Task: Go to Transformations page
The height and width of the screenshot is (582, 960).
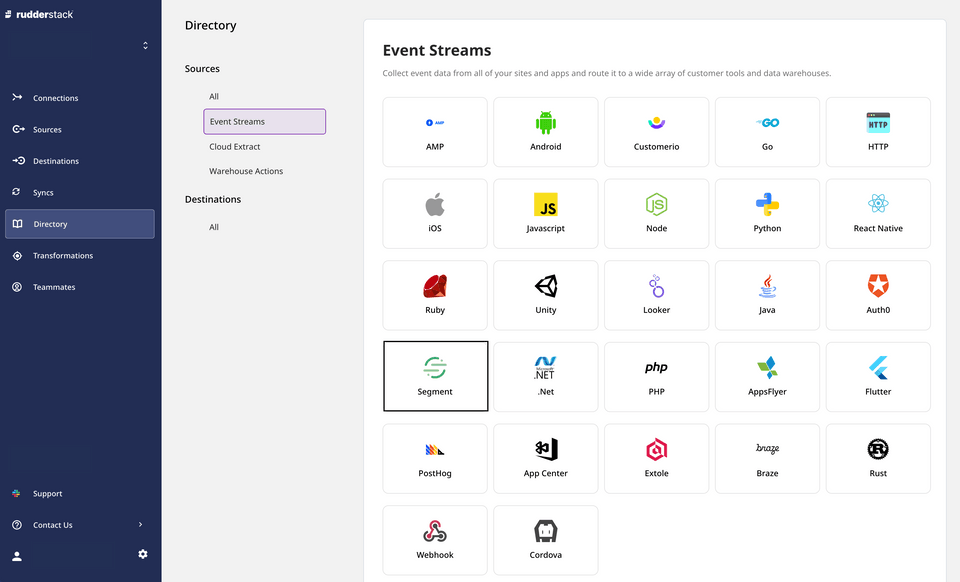Action: (62, 256)
